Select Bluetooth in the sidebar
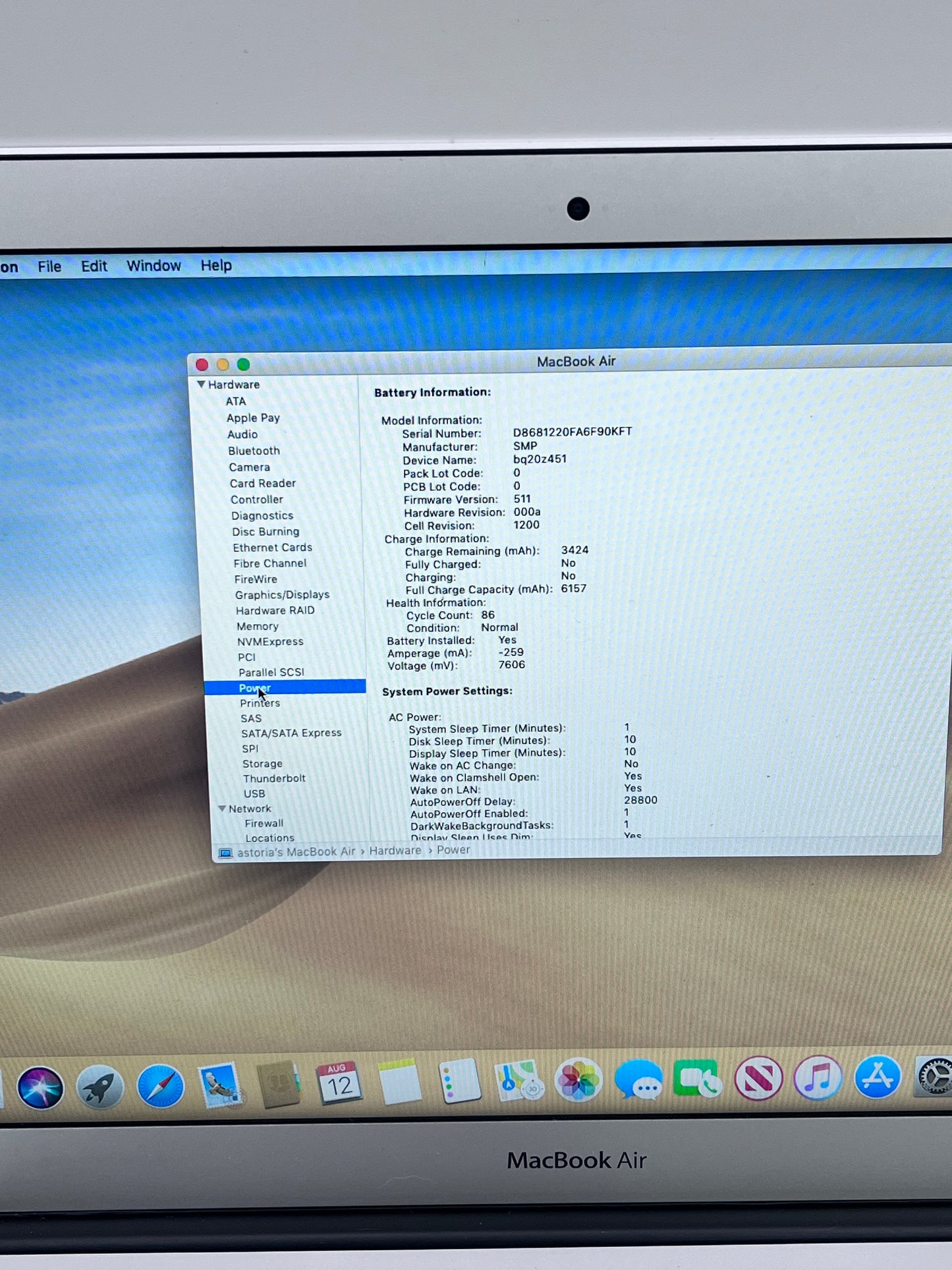952x1270 pixels. pyautogui.click(x=254, y=451)
